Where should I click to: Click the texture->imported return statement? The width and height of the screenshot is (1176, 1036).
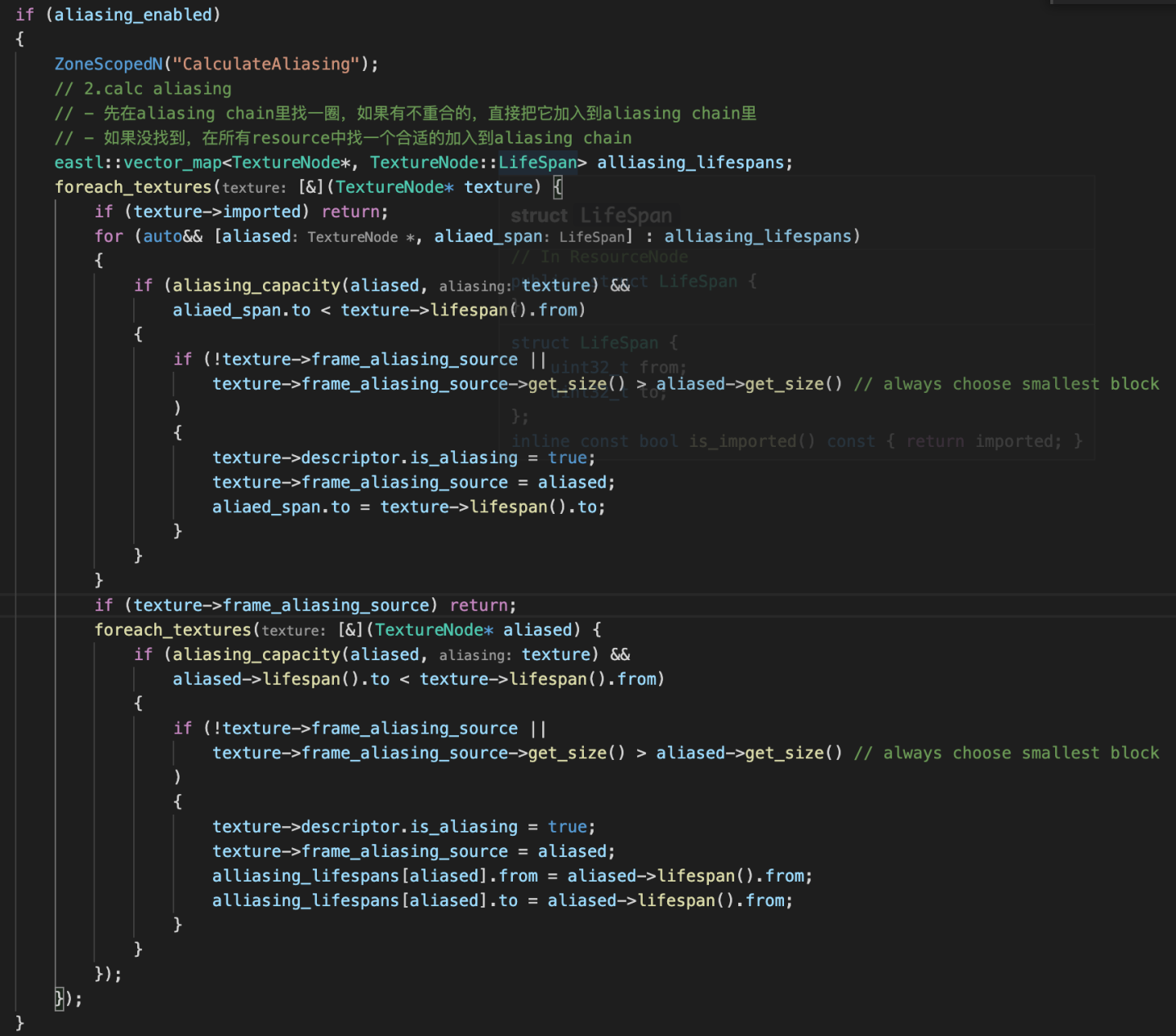[241, 211]
